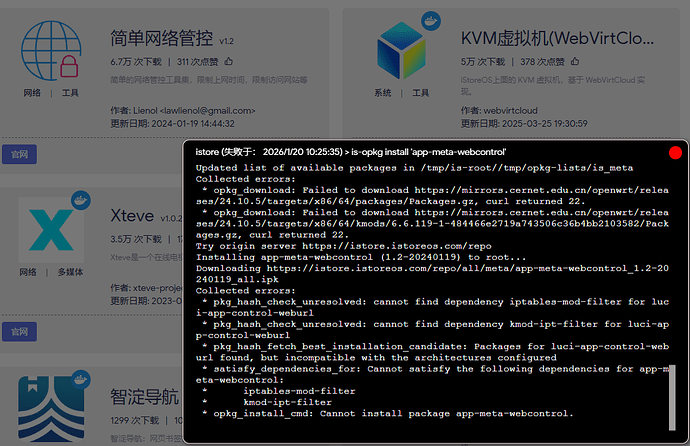Close the istore log with red dot

tap(675, 153)
